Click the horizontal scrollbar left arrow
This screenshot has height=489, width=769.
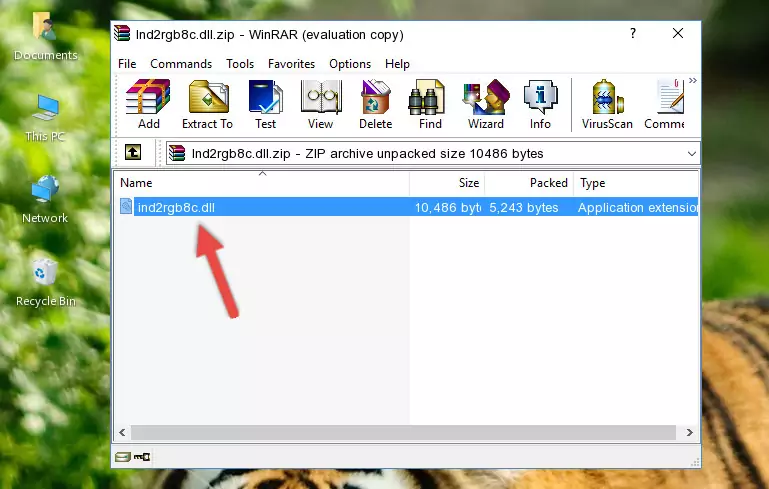tap(123, 432)
